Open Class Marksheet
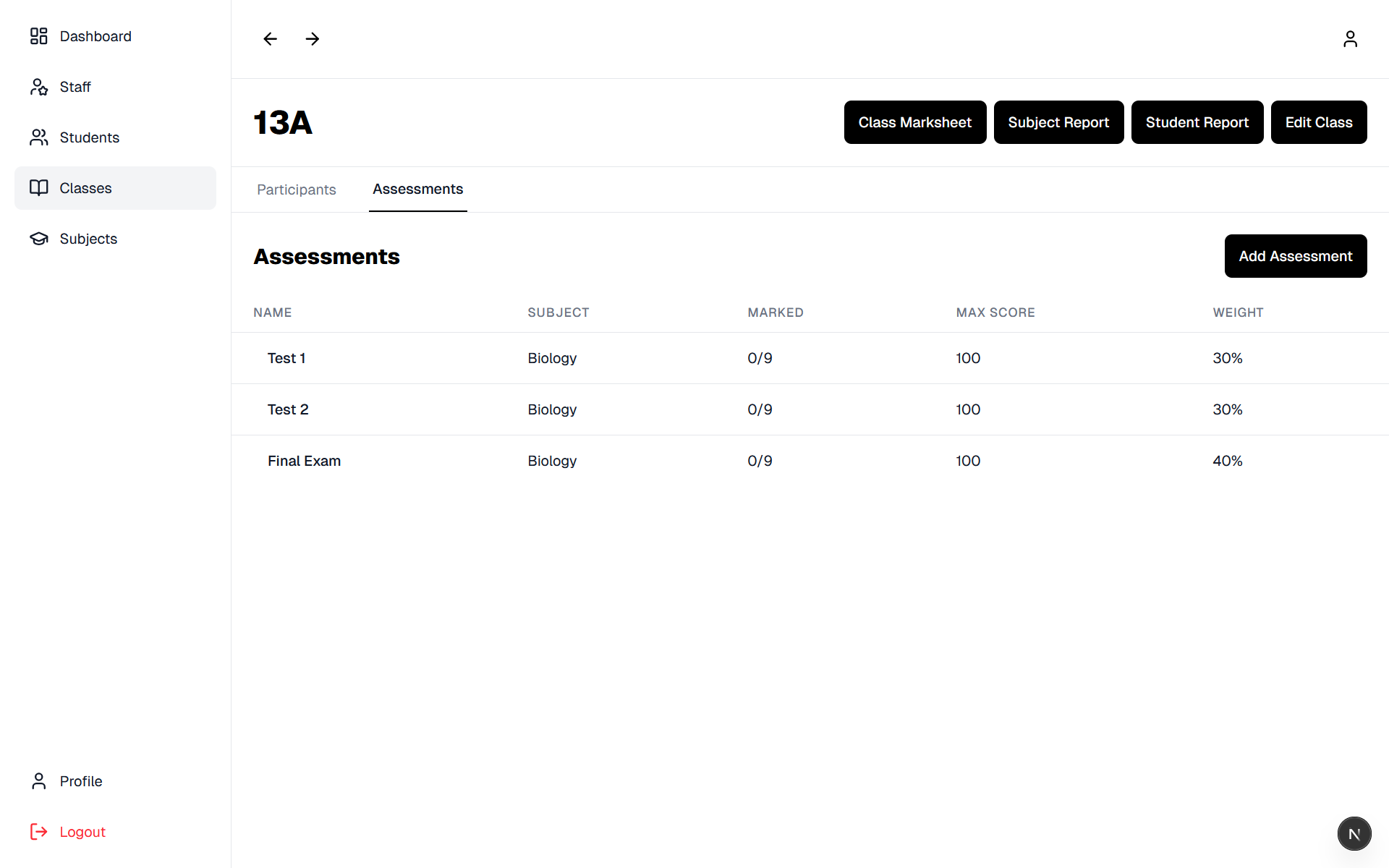This screenshot has height=868, width=1389. [915, 122]
